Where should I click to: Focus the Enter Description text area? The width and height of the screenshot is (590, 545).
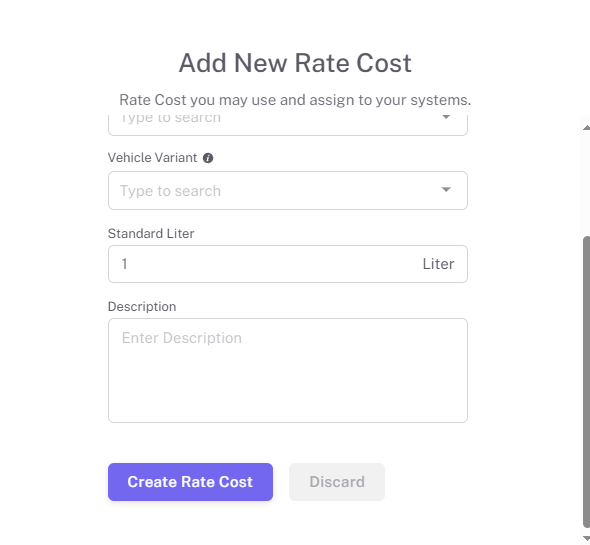coord(288,370)
